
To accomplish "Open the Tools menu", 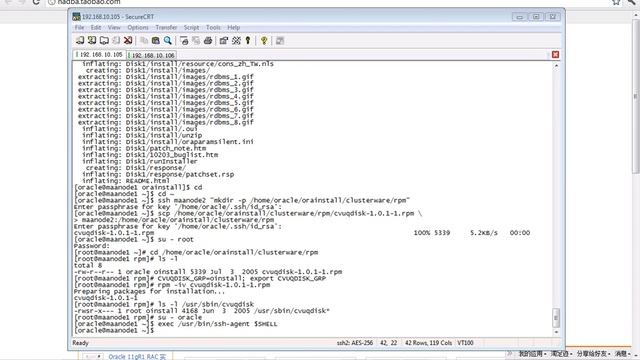I will tap(213, 27).
